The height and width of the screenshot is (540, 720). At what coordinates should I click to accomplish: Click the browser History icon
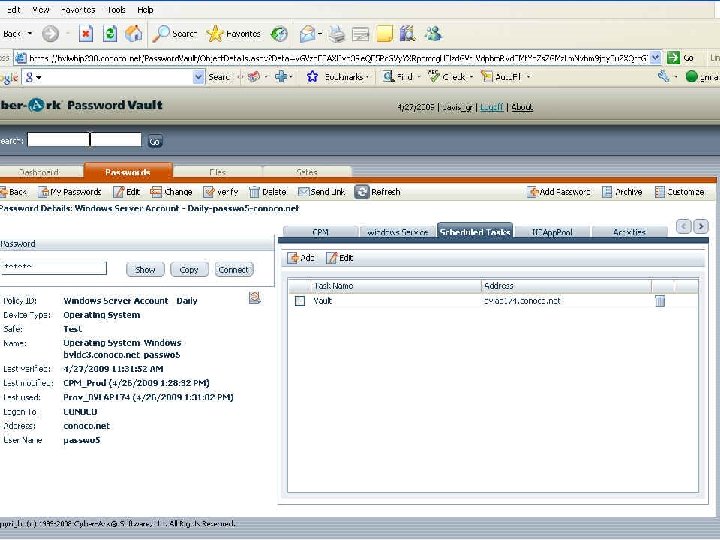pyautogui.click(x=279, y=34)
